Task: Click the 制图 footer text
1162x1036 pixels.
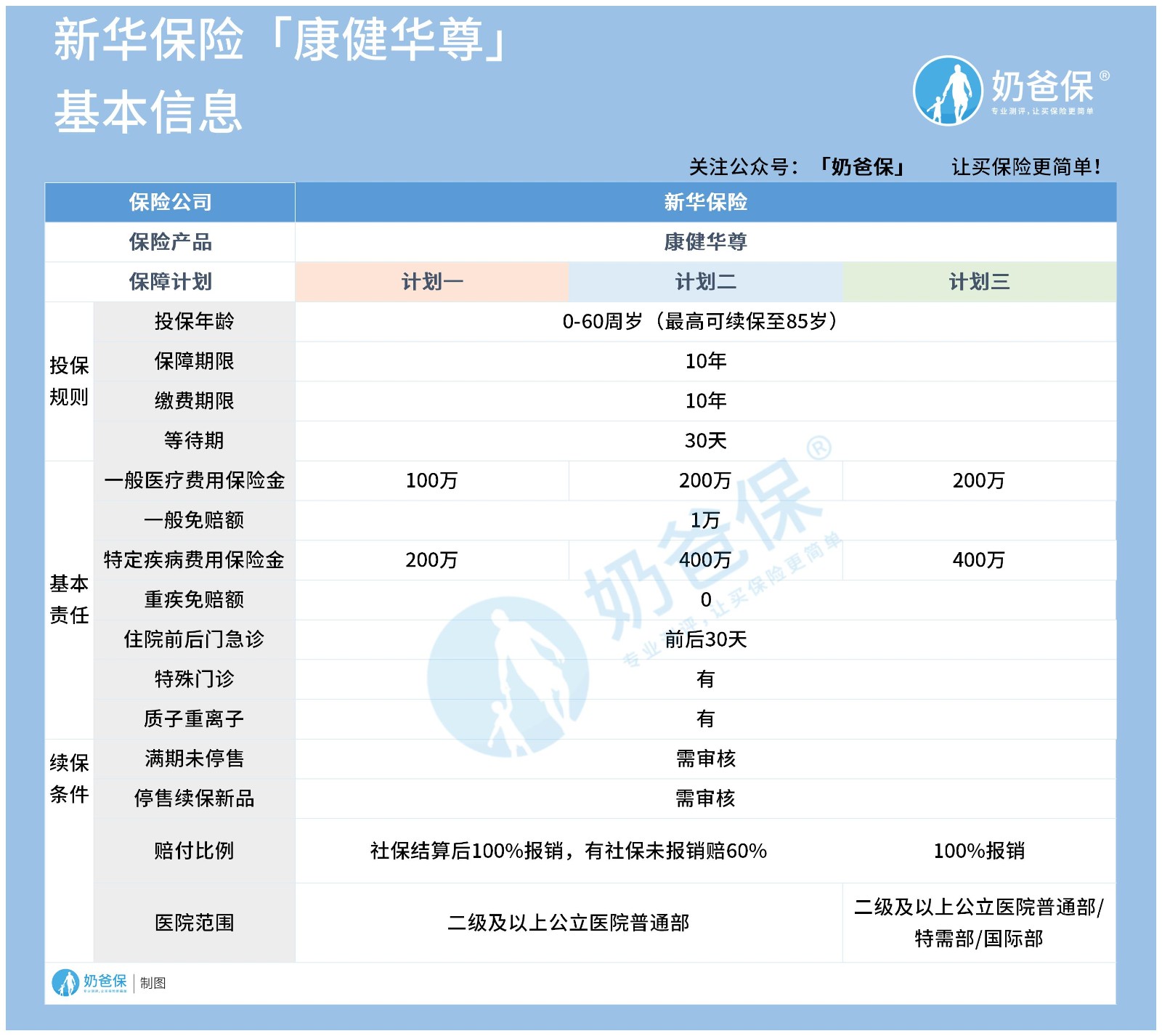Action: 153,983
